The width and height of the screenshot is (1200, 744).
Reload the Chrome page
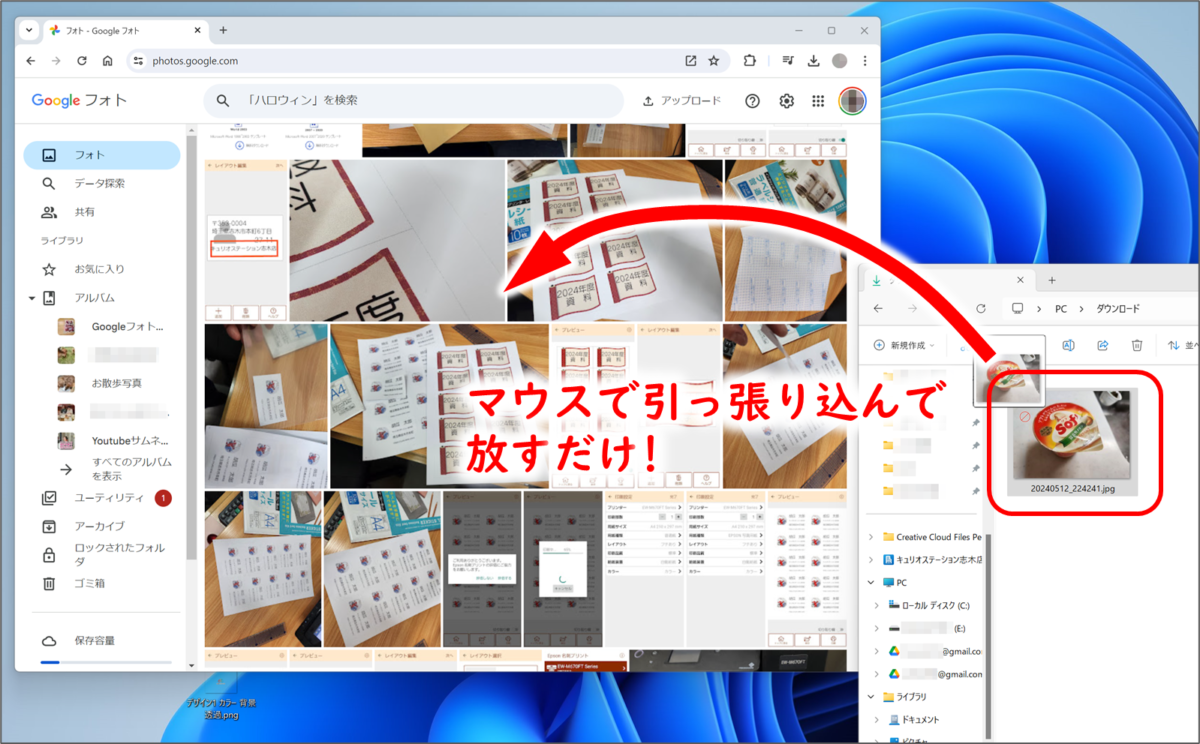[x=82, y=61]
